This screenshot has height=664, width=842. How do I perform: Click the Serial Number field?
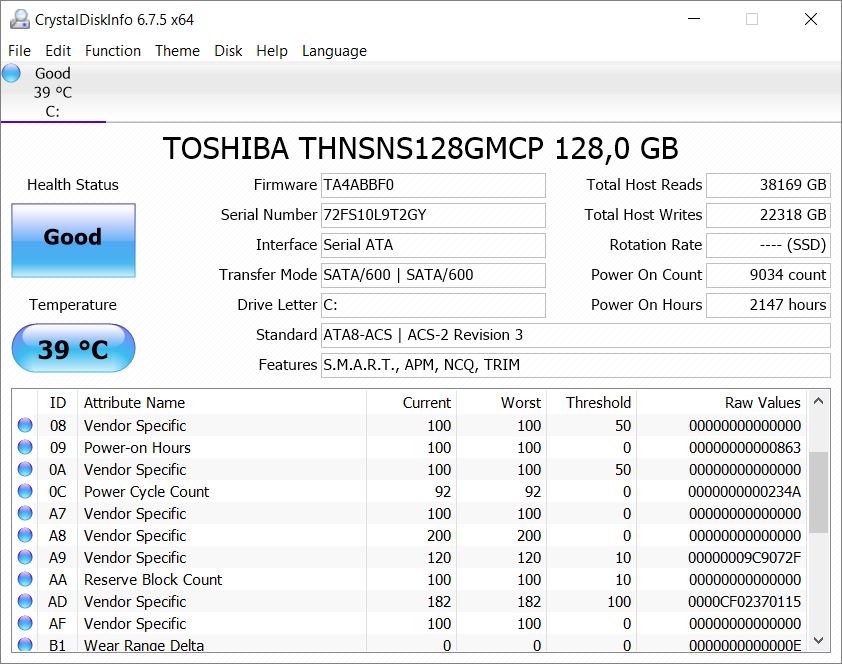433,215
